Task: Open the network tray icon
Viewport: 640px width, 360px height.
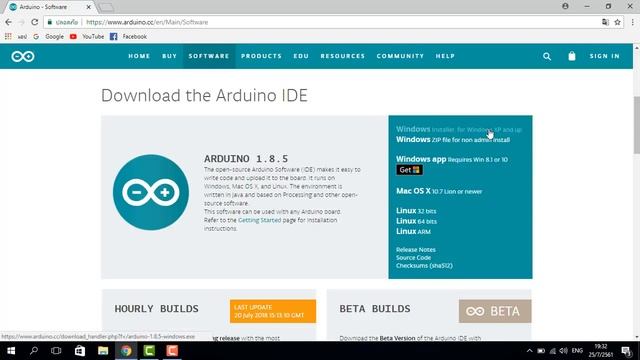Action: (x=553, y=351)
